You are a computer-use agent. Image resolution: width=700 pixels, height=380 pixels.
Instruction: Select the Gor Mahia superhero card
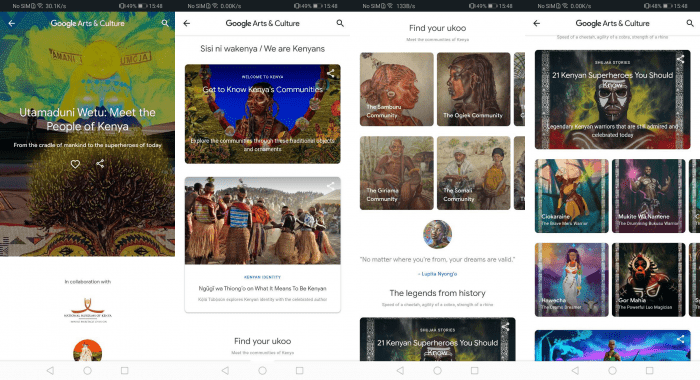[x=649, y=280]
